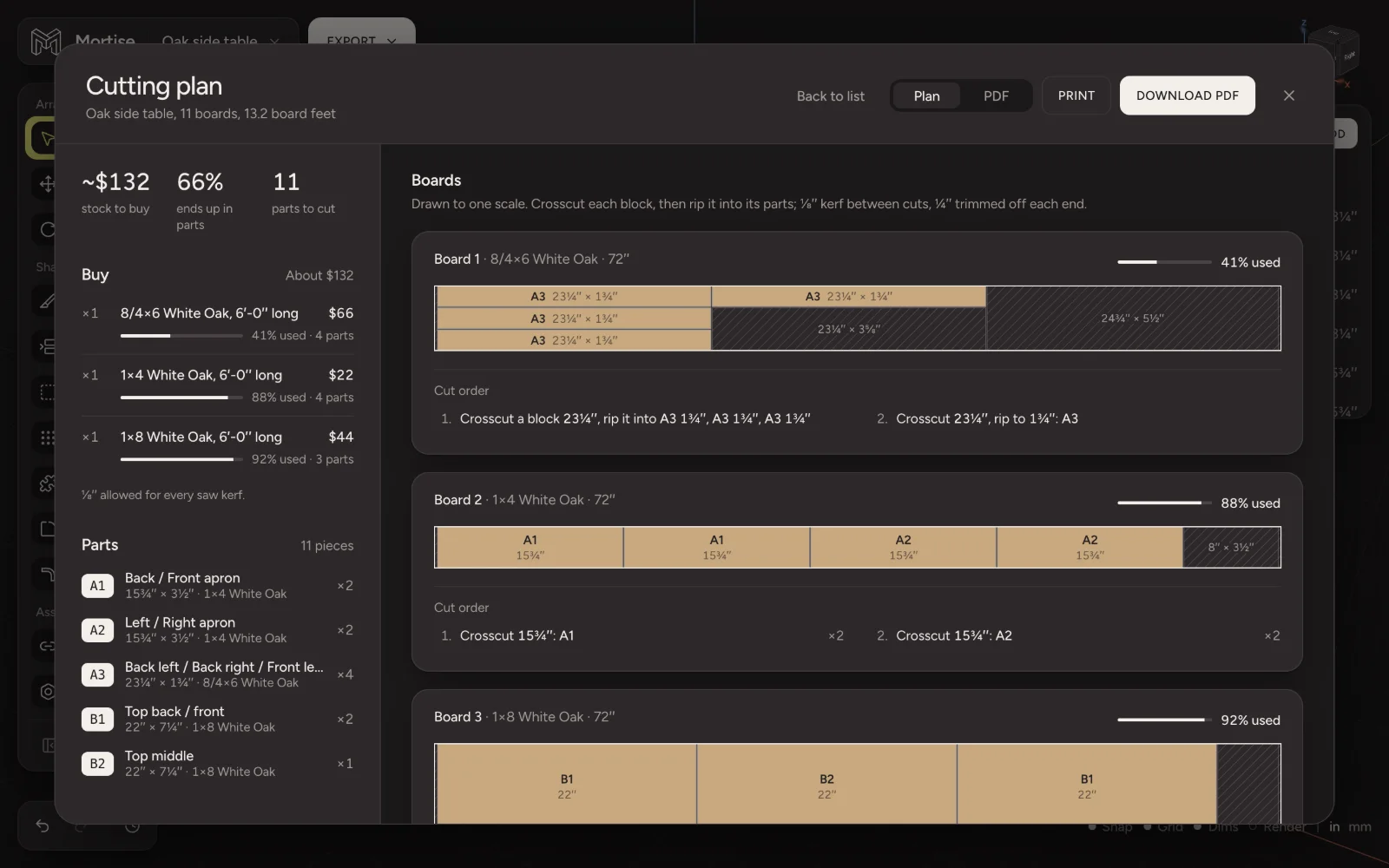Click the B1 part badge

click(97, 719)
